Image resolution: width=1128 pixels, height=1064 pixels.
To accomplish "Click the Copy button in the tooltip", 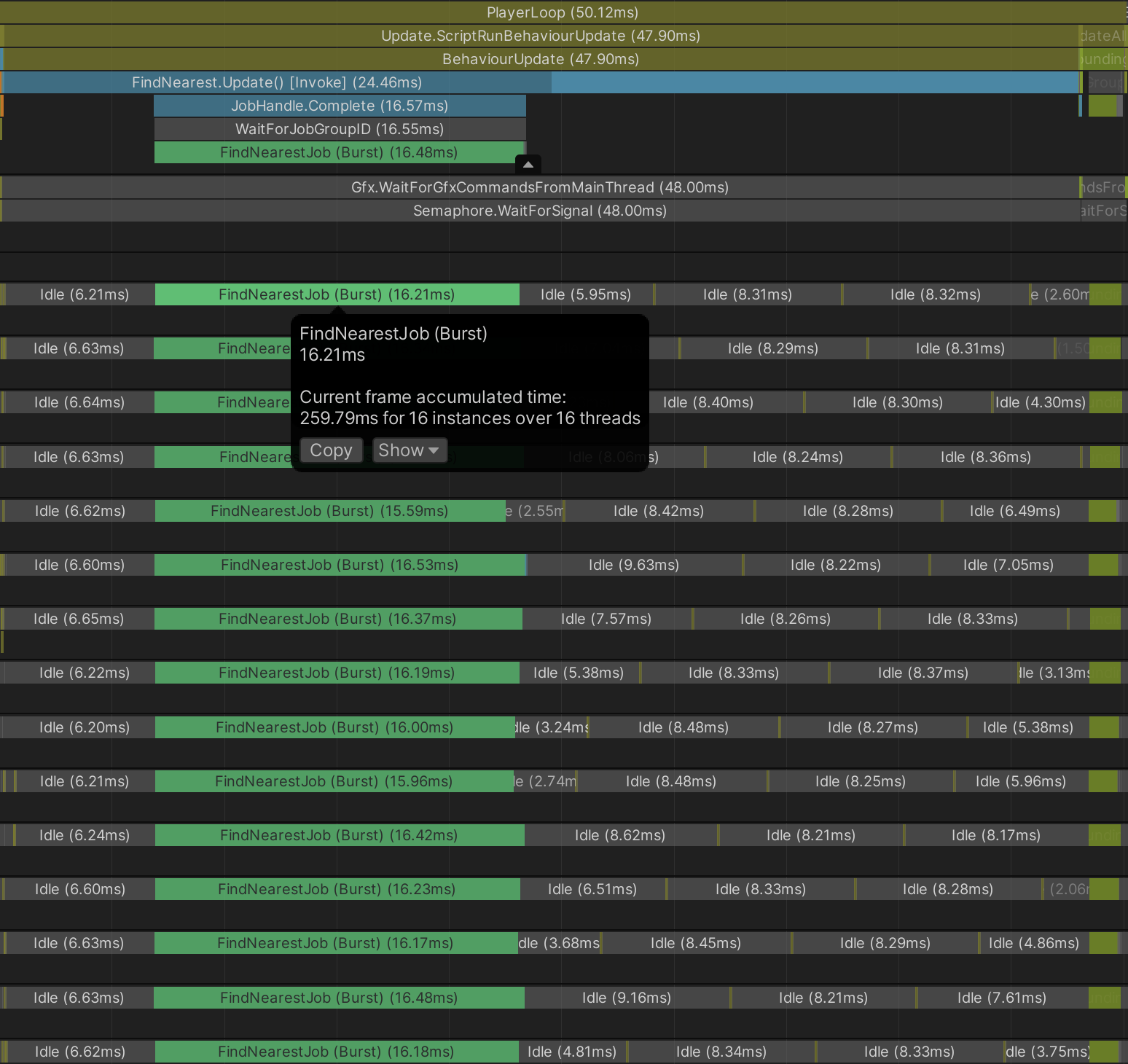I will [x=331, y=450].
